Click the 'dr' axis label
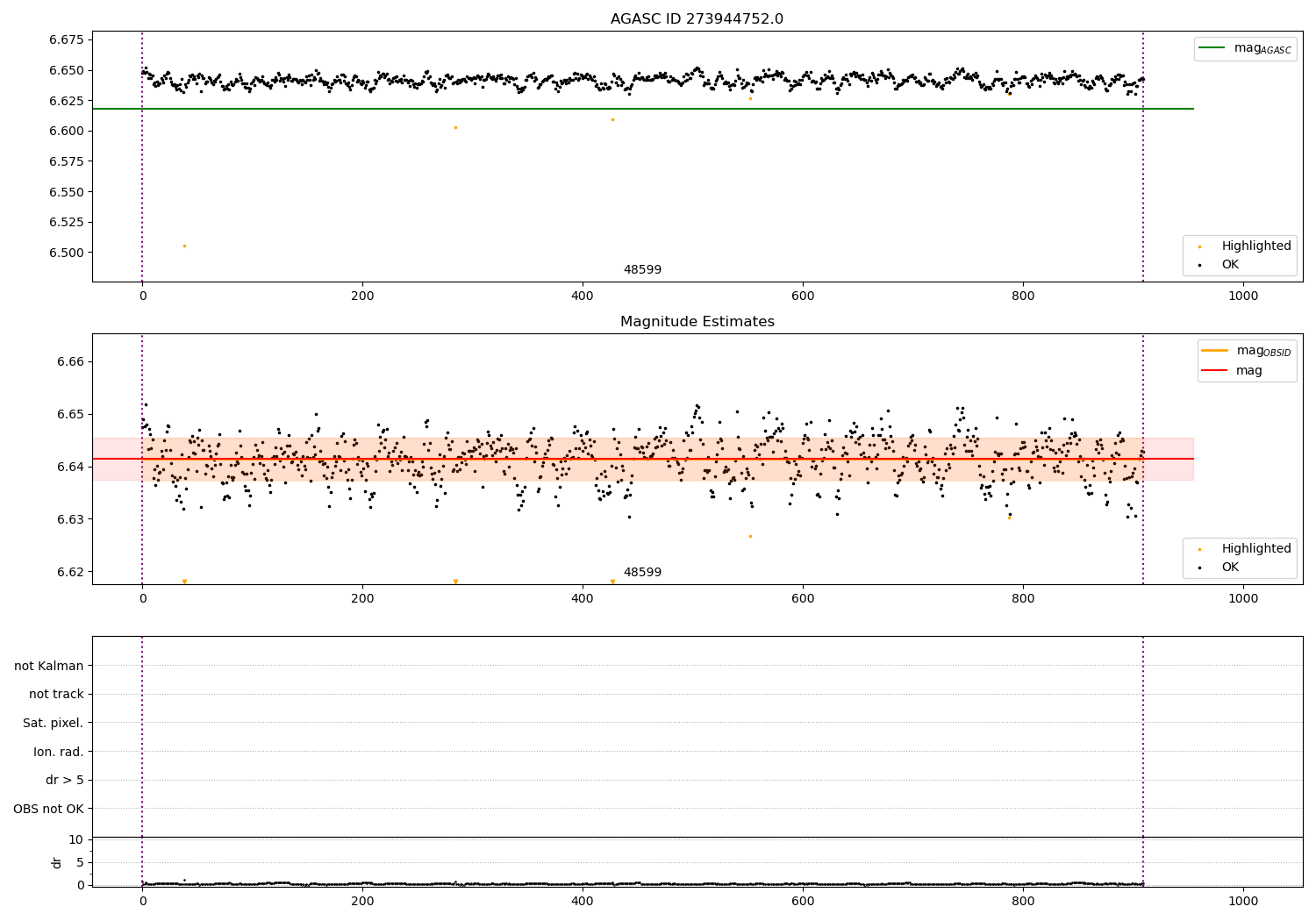The image size is (1316, 921). click(x=56, y=862)
